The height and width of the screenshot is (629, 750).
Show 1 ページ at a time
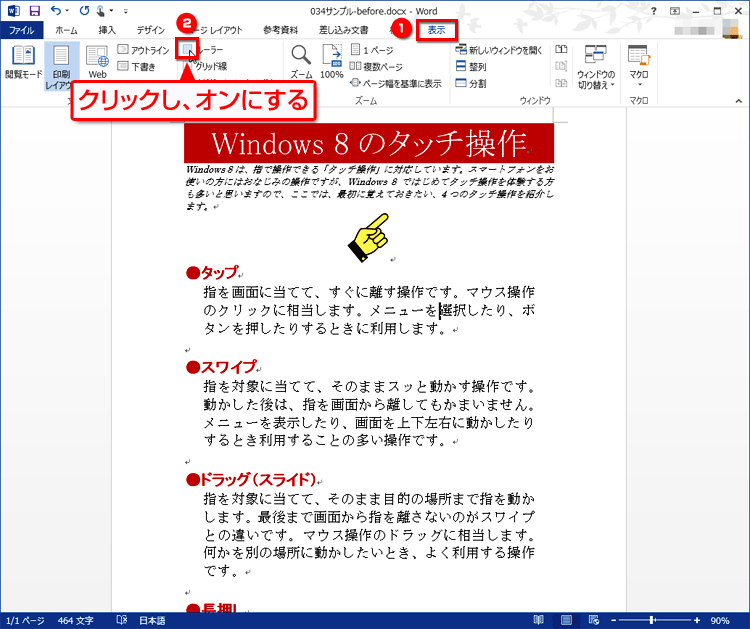(x=372, y=50)
